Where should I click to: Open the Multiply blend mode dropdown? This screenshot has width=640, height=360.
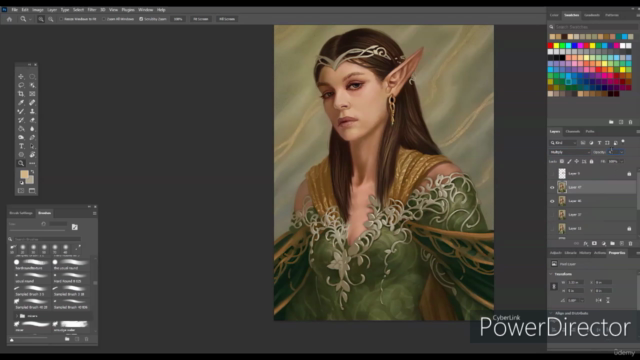(570, 152)
